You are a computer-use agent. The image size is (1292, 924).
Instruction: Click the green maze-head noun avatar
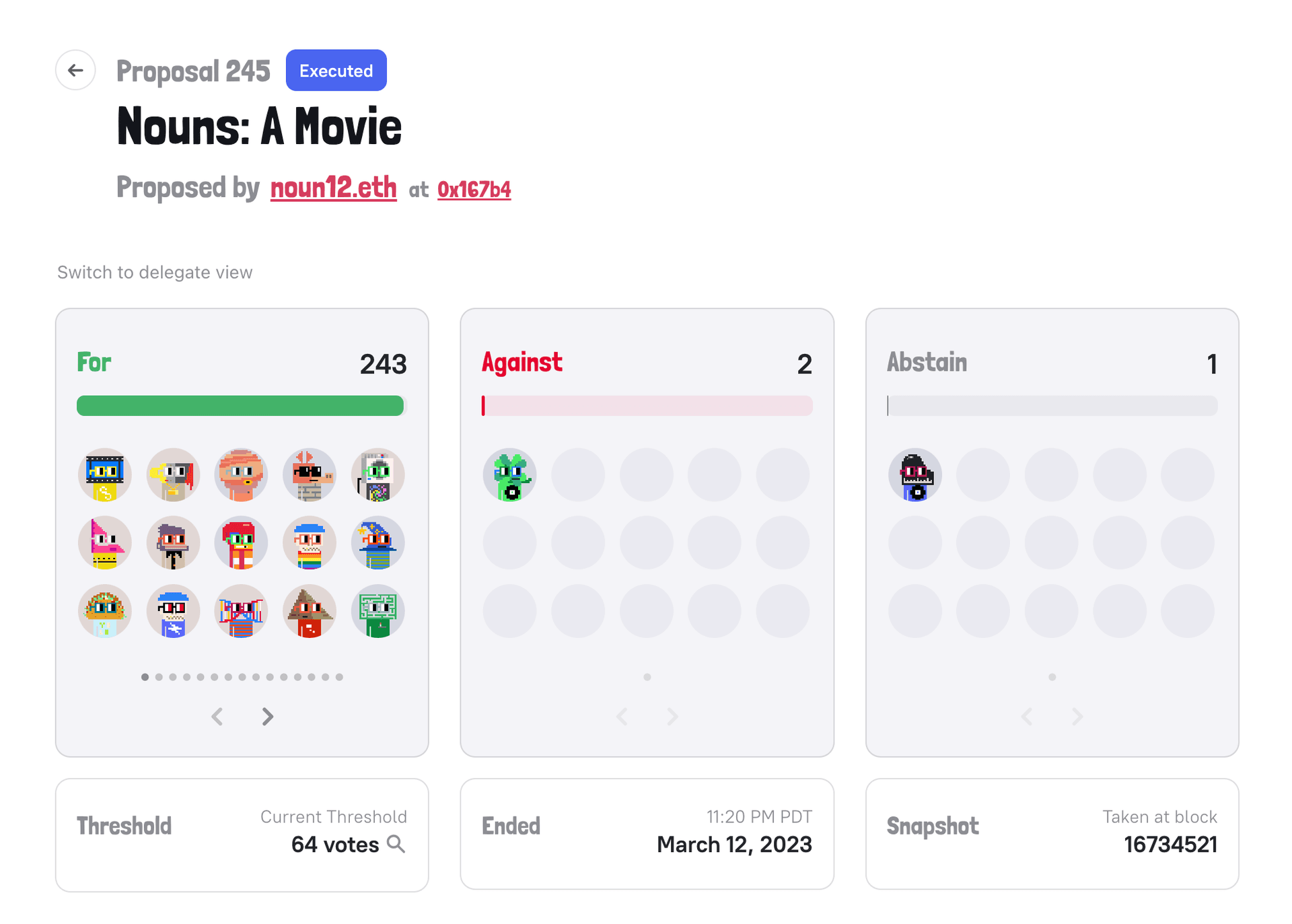[x=378, y=611]
